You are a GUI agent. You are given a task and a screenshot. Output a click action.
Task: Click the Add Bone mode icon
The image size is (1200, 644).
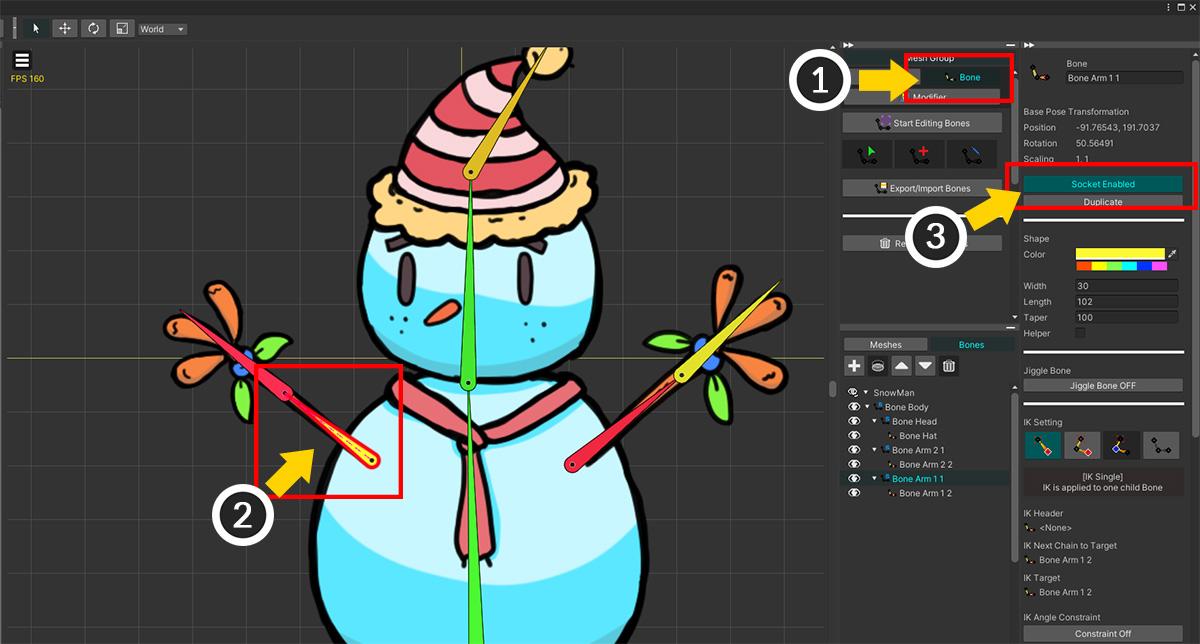tap(920, 154)
